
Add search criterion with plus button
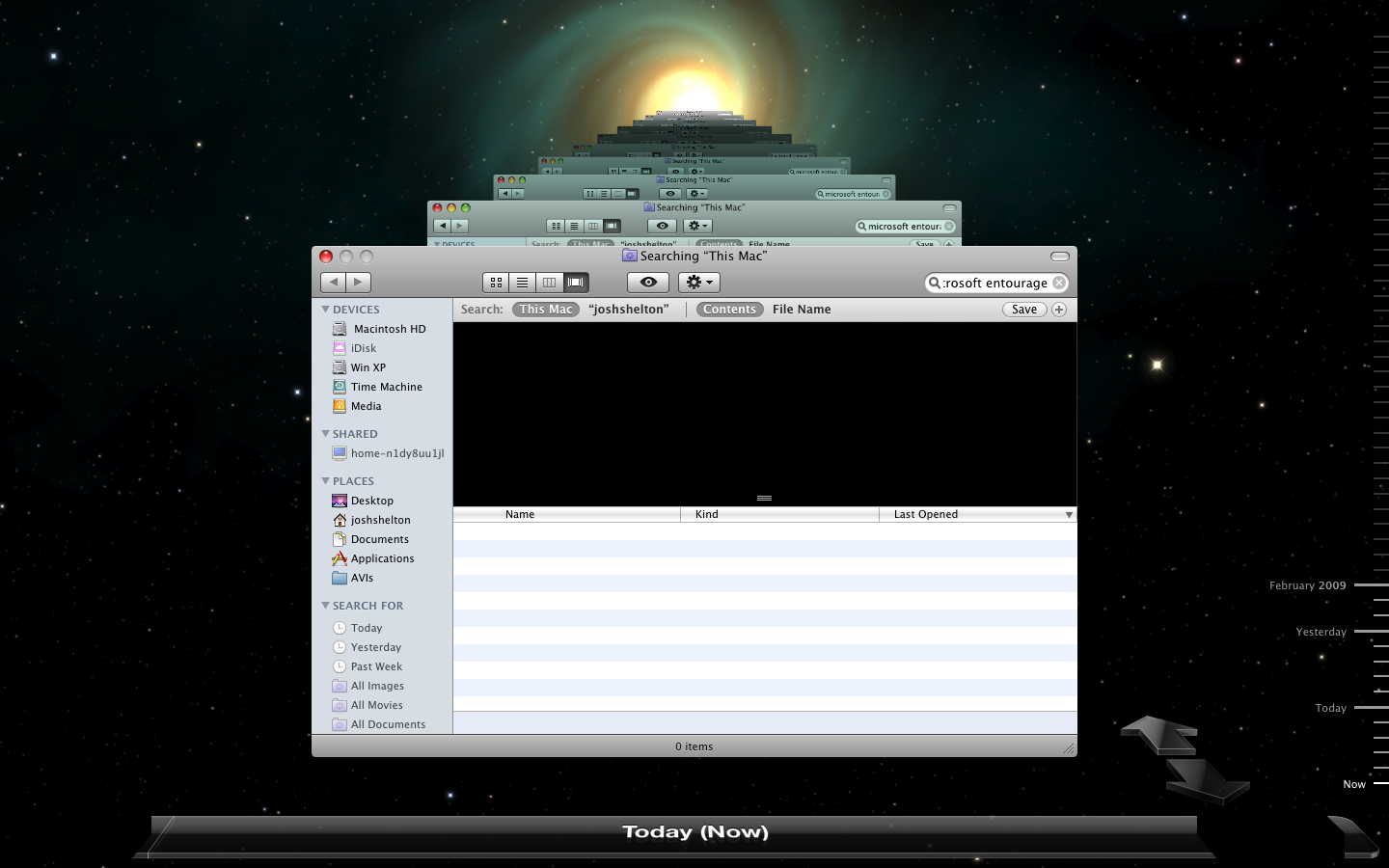[1059, 310]
